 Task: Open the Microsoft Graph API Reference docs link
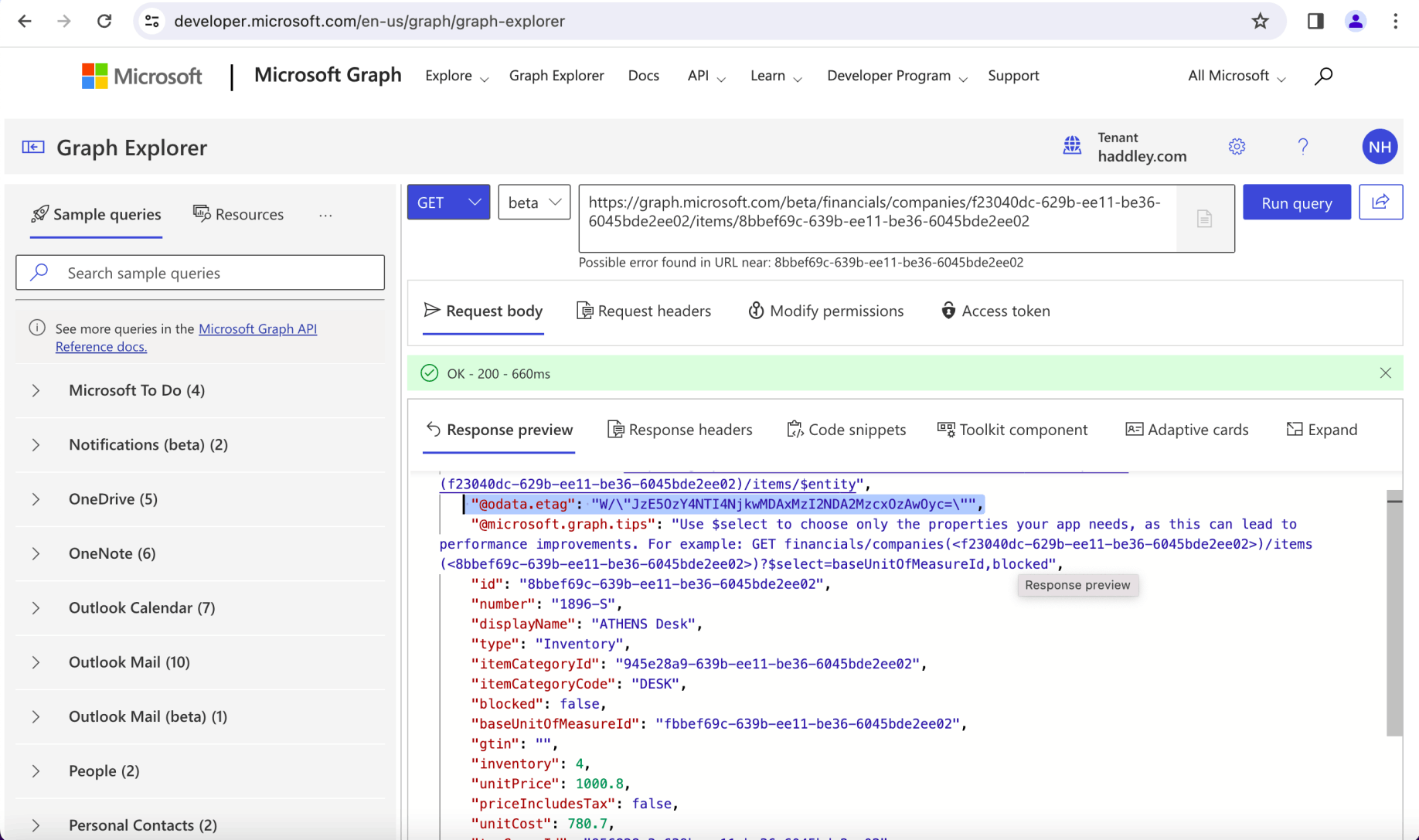(x=257, y=329)
